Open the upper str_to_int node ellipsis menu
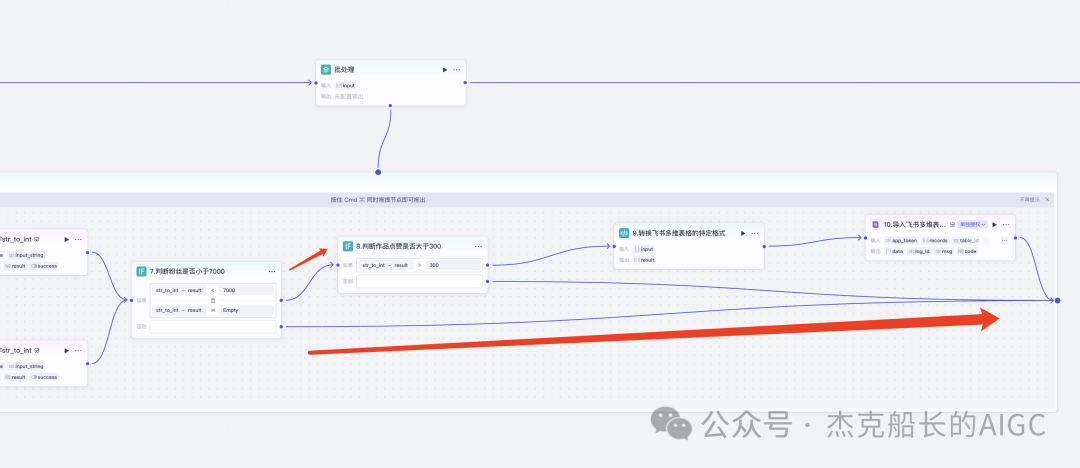 (79, 239)
